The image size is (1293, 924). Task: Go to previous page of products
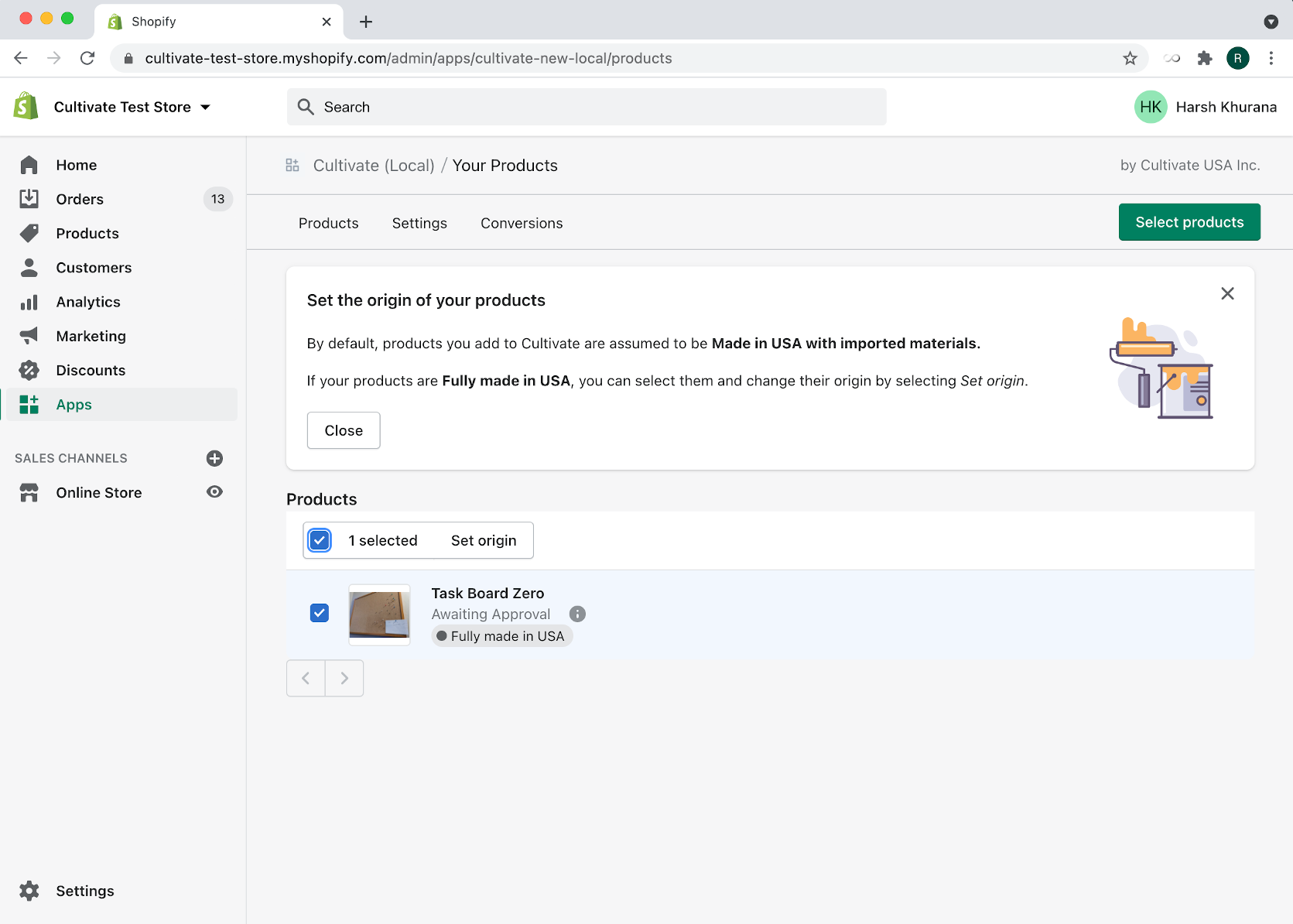pos(306,678)
